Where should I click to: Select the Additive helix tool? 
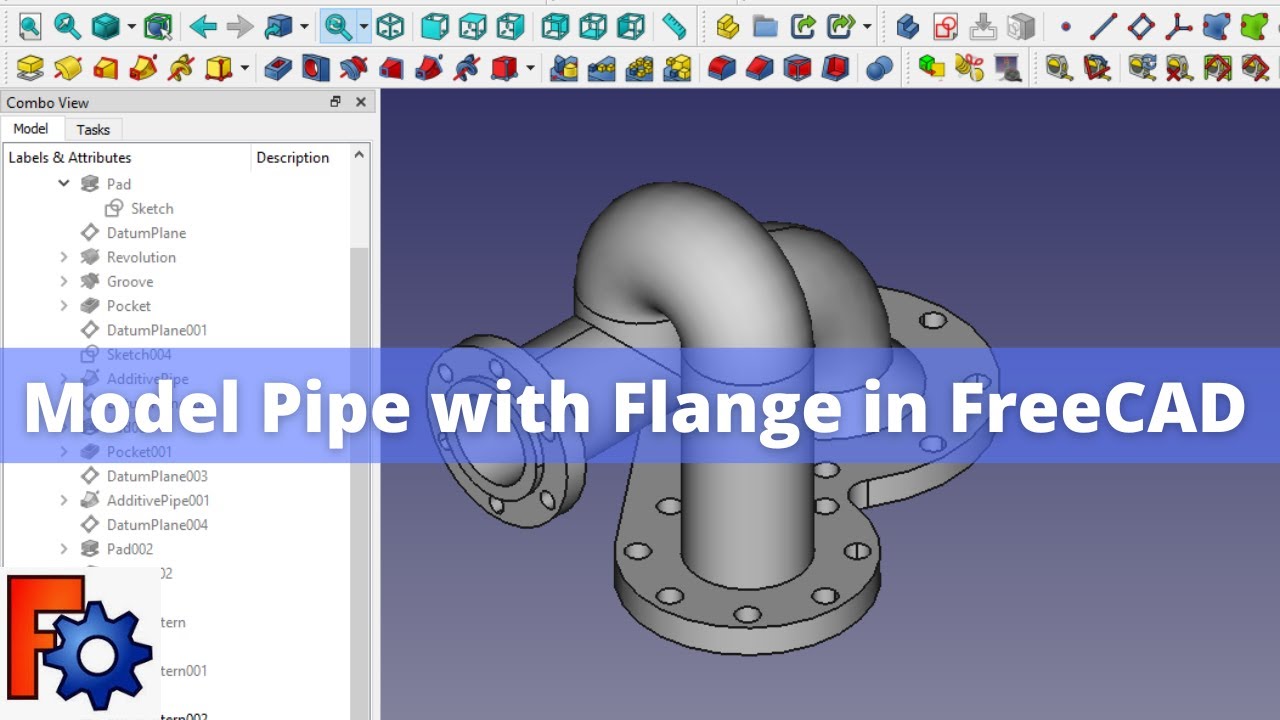[181, 68]
